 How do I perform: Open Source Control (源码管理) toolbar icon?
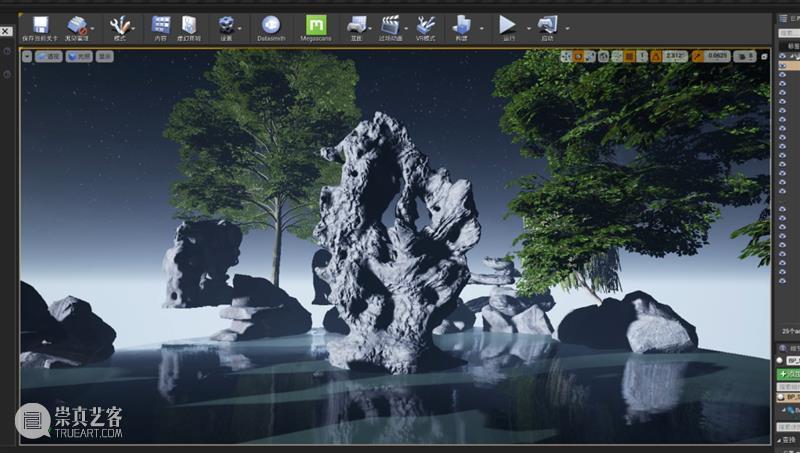[x=77, y=26]
